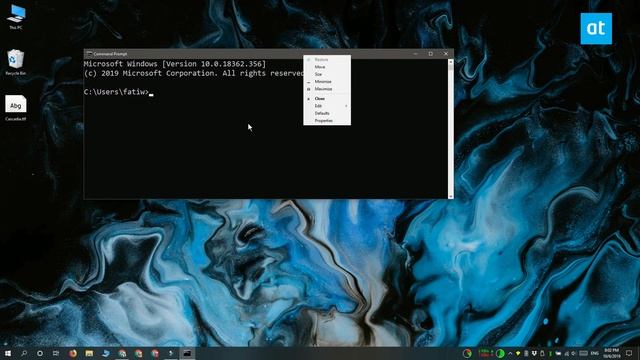This screenshot has width=640, height=360.
Task: Open the This PC desktop icon
Action: pos(16,16)
